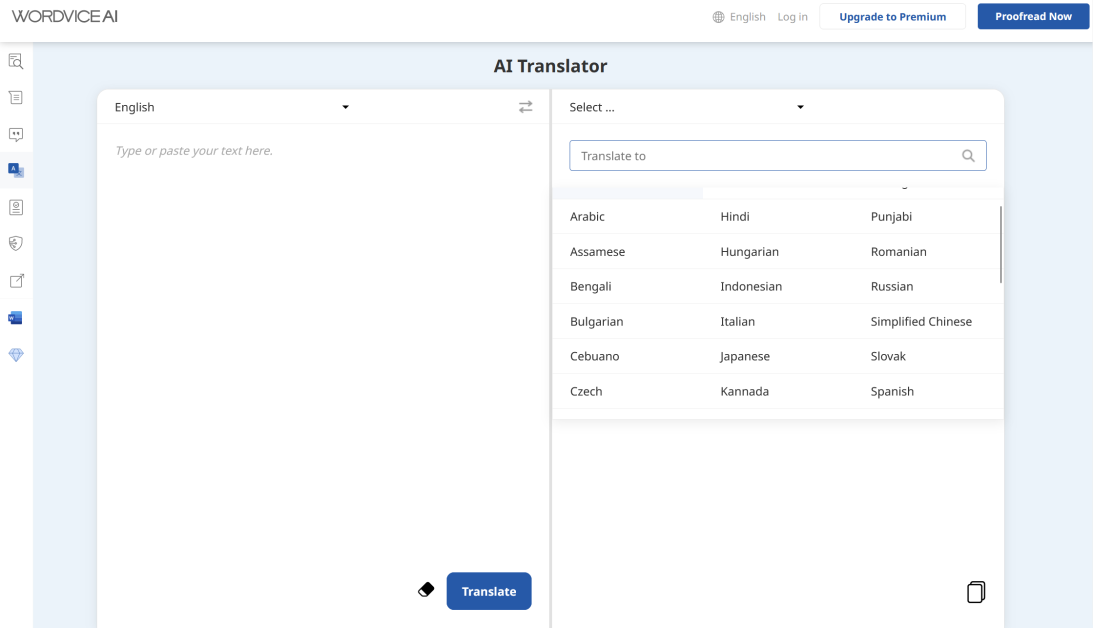This screenshot has height=628, width=1093.
Task: Open the English source language dropdown
Action: [x=232, y=107]
